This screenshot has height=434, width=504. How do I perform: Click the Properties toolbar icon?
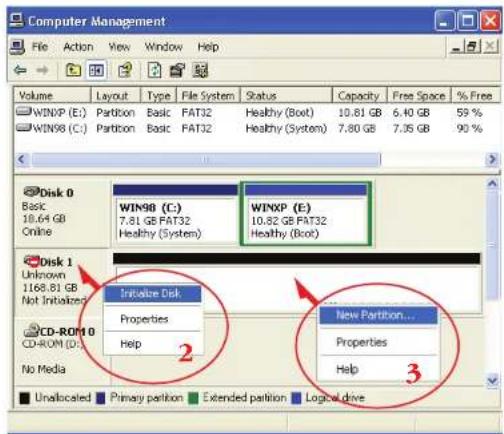[x=125, y=70]
